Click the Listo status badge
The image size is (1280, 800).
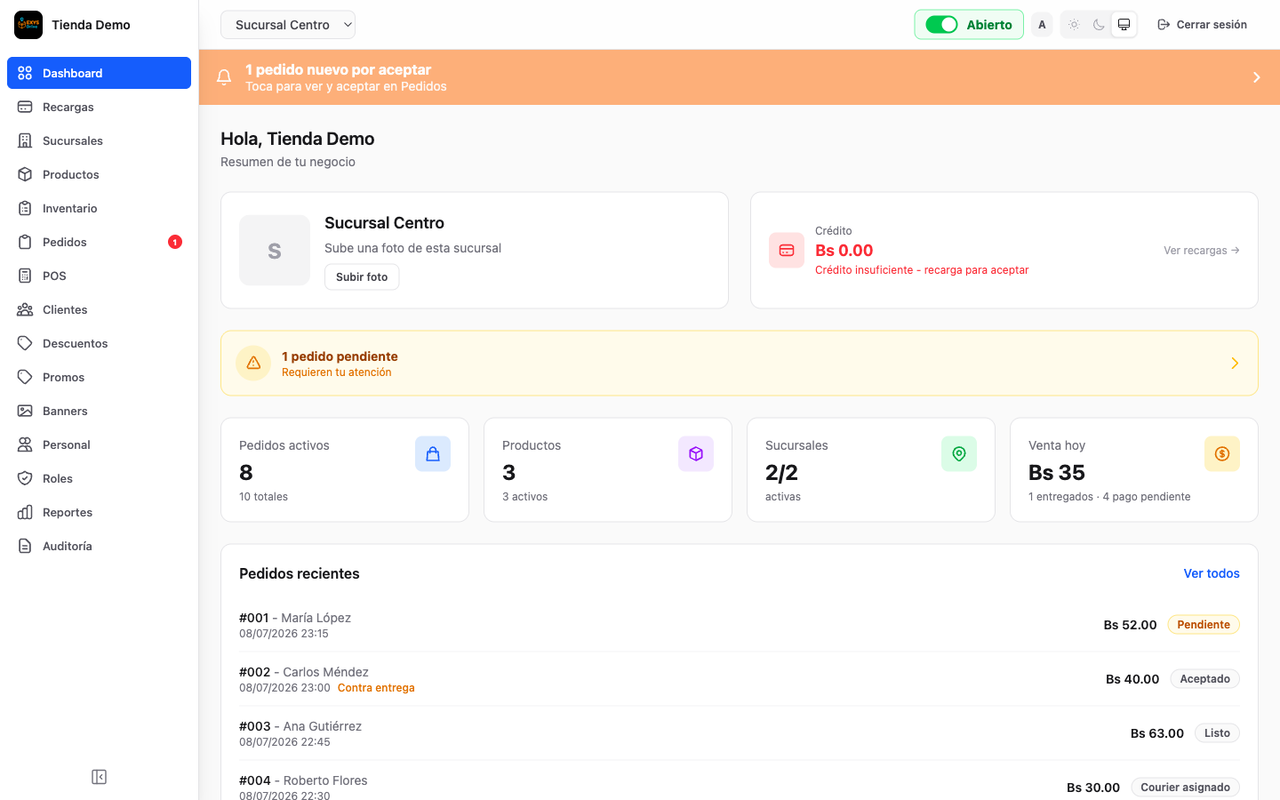pyautogui.click(x=1217, y=733)
